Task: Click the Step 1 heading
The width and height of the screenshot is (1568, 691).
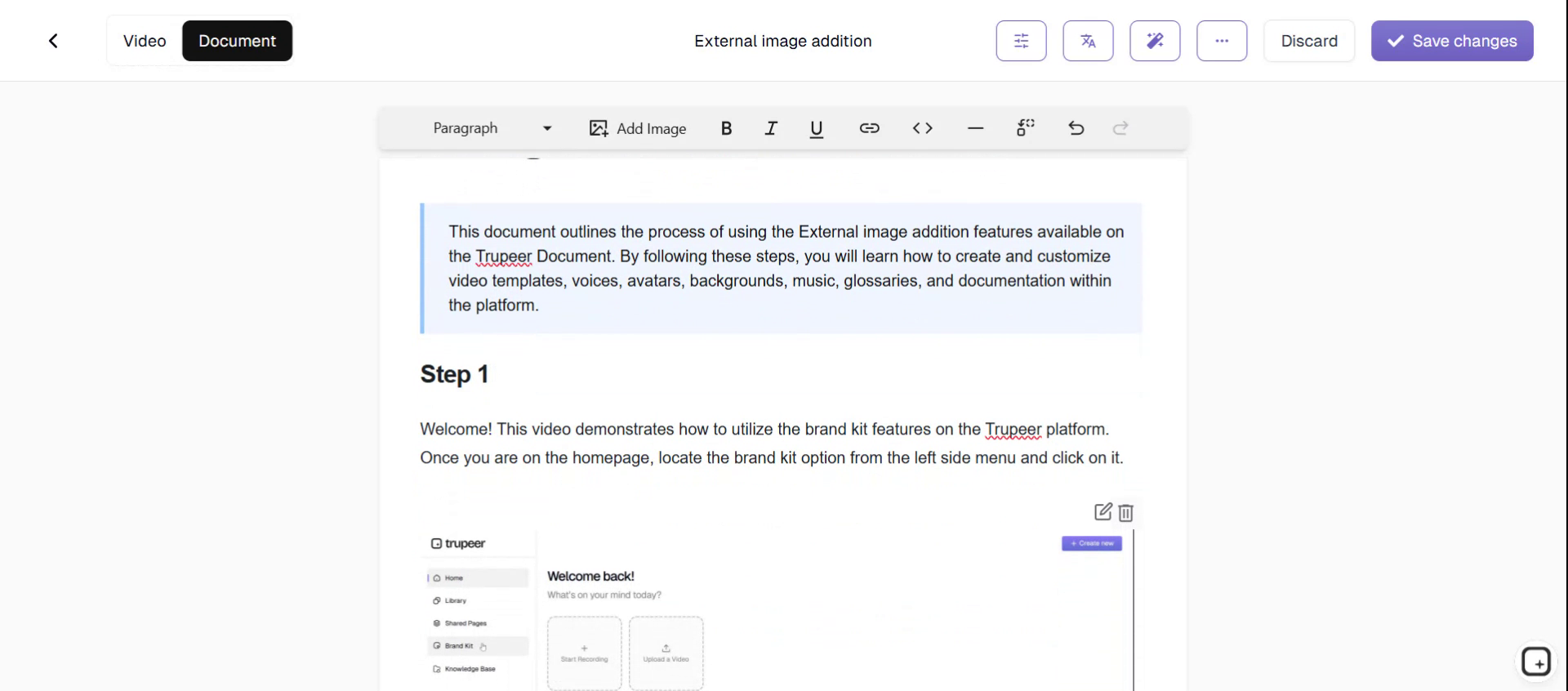Action: point(454,374)
